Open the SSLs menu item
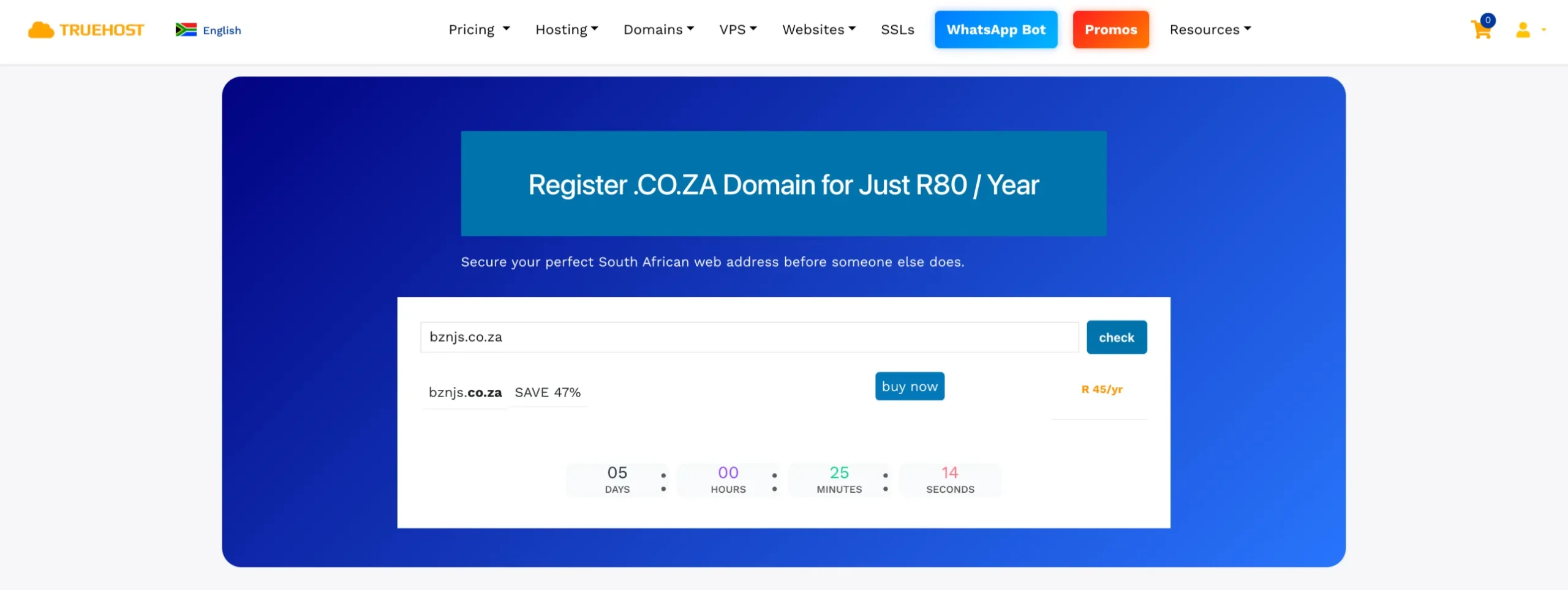1568x590 pixels. point(897,29)
